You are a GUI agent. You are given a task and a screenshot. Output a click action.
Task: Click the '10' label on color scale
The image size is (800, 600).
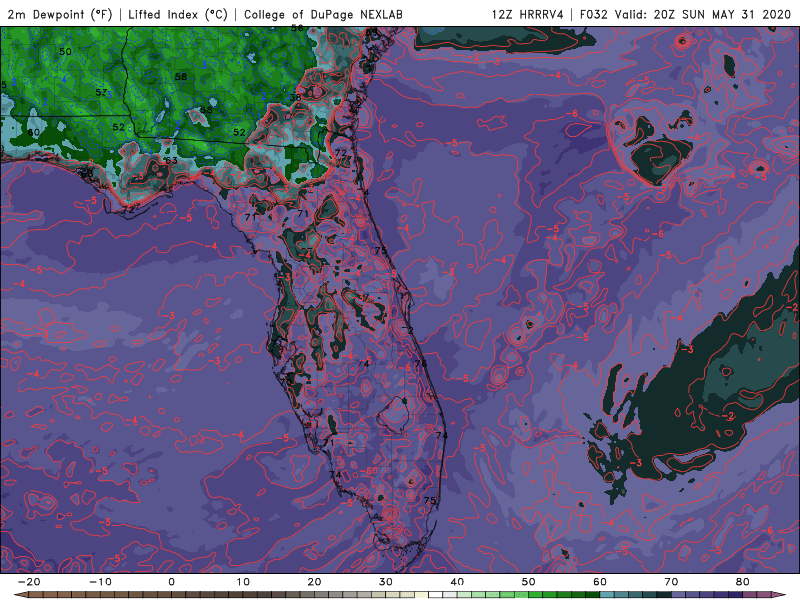(x=243, y=582)
